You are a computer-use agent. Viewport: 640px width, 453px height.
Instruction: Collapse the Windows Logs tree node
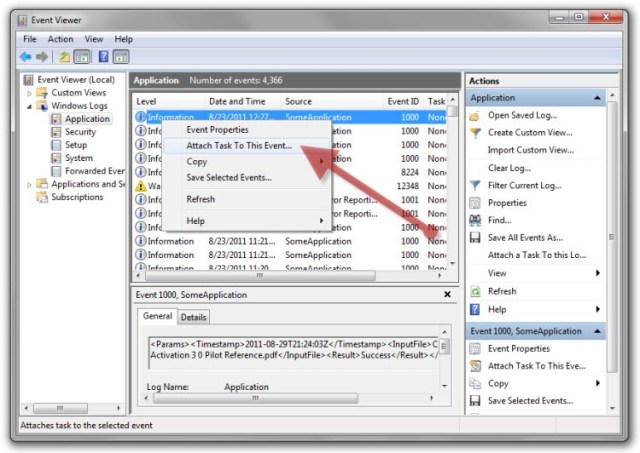coord(29,106)
